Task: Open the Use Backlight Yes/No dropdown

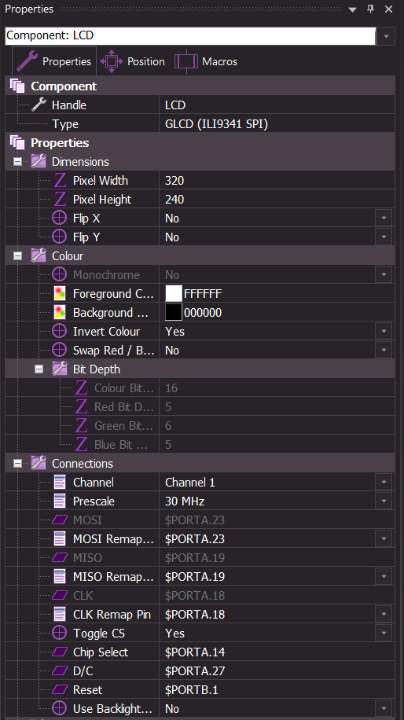Action: click(384, 709)
